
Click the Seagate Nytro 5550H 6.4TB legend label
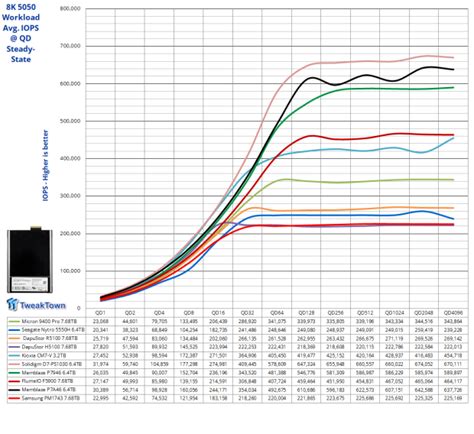coord(53,330)
